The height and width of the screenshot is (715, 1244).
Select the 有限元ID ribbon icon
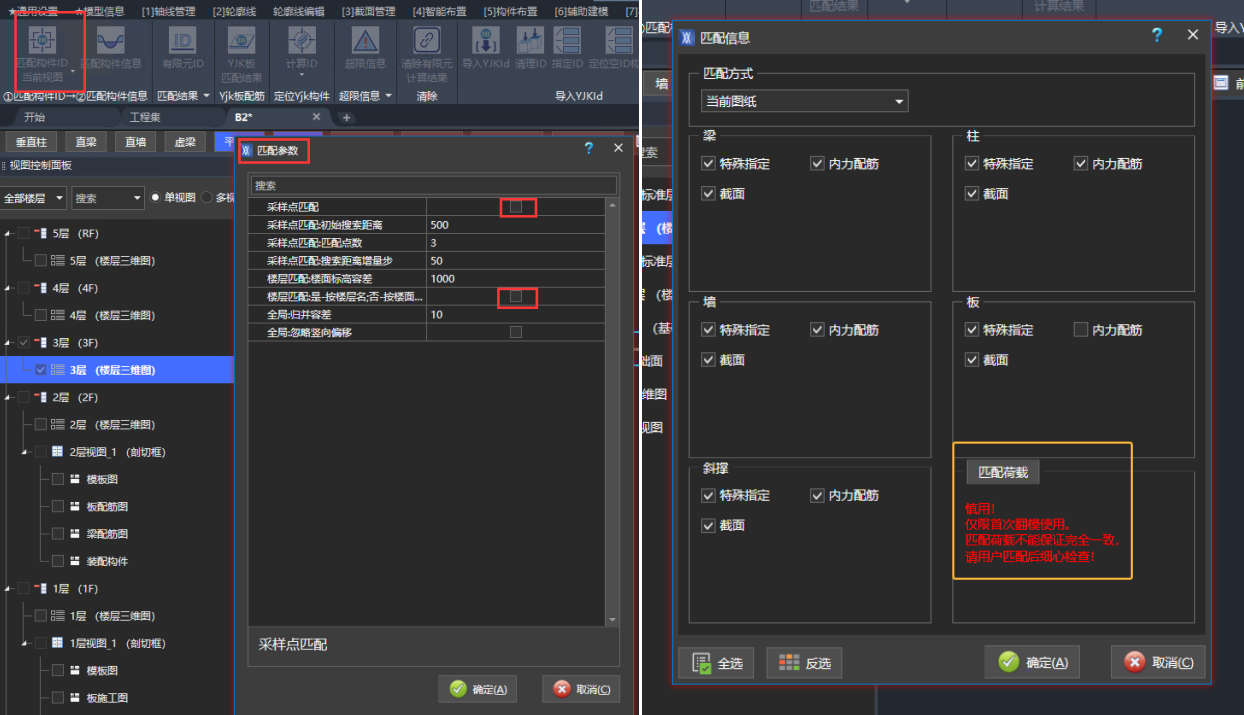click(183, 42)
